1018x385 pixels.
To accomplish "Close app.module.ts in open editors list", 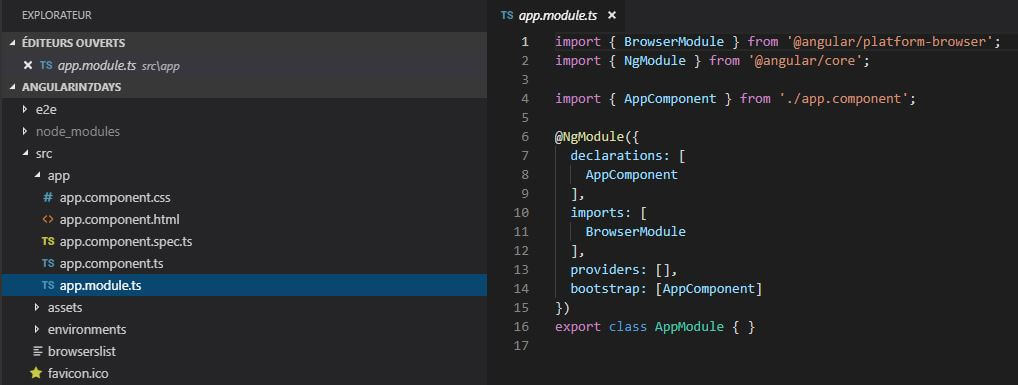I will pyautogui.click(x=27, y=65).
